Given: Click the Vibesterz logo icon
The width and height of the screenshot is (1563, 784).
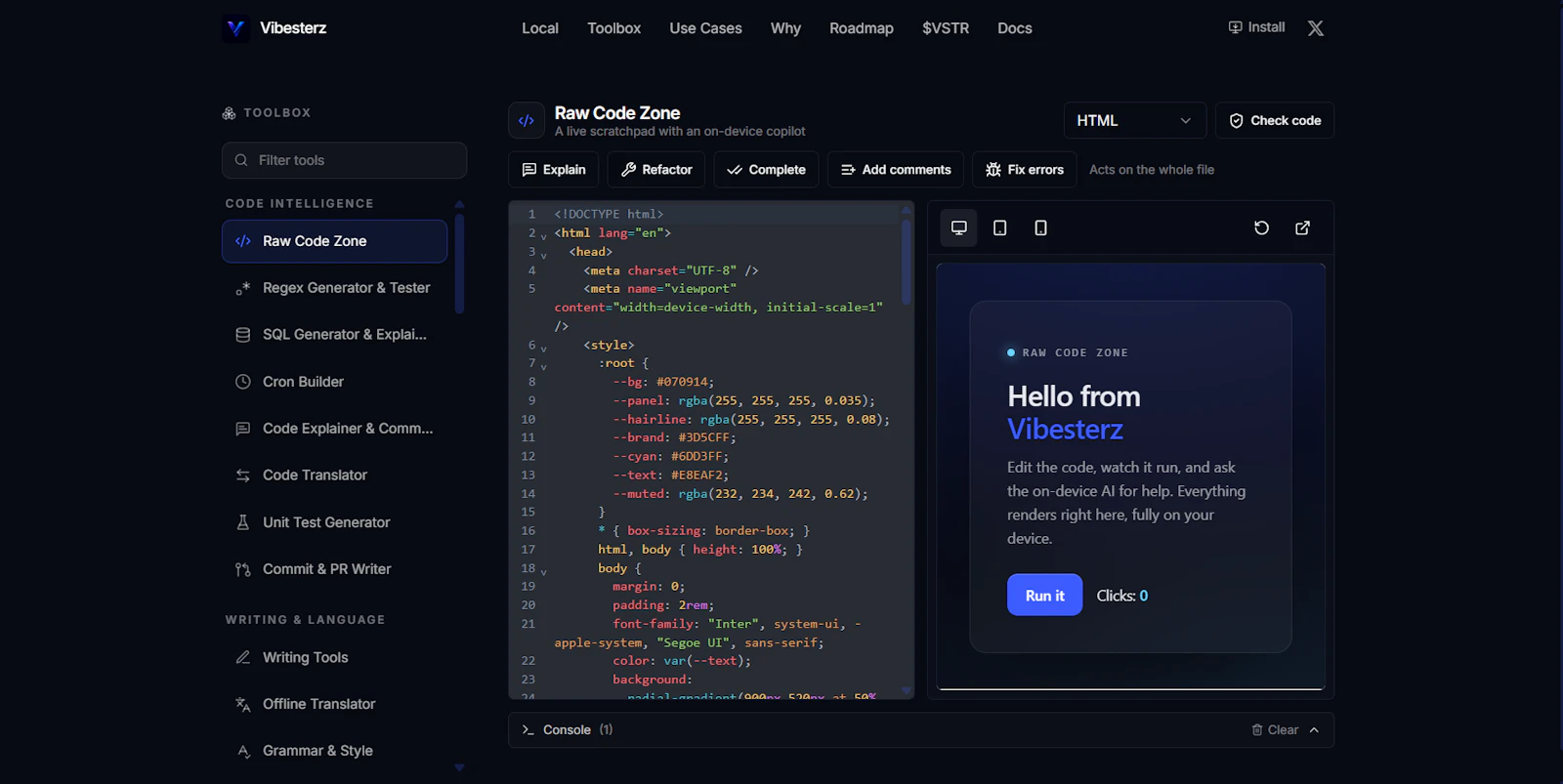Looking at the screenshot, I should [x=235, y=28].
